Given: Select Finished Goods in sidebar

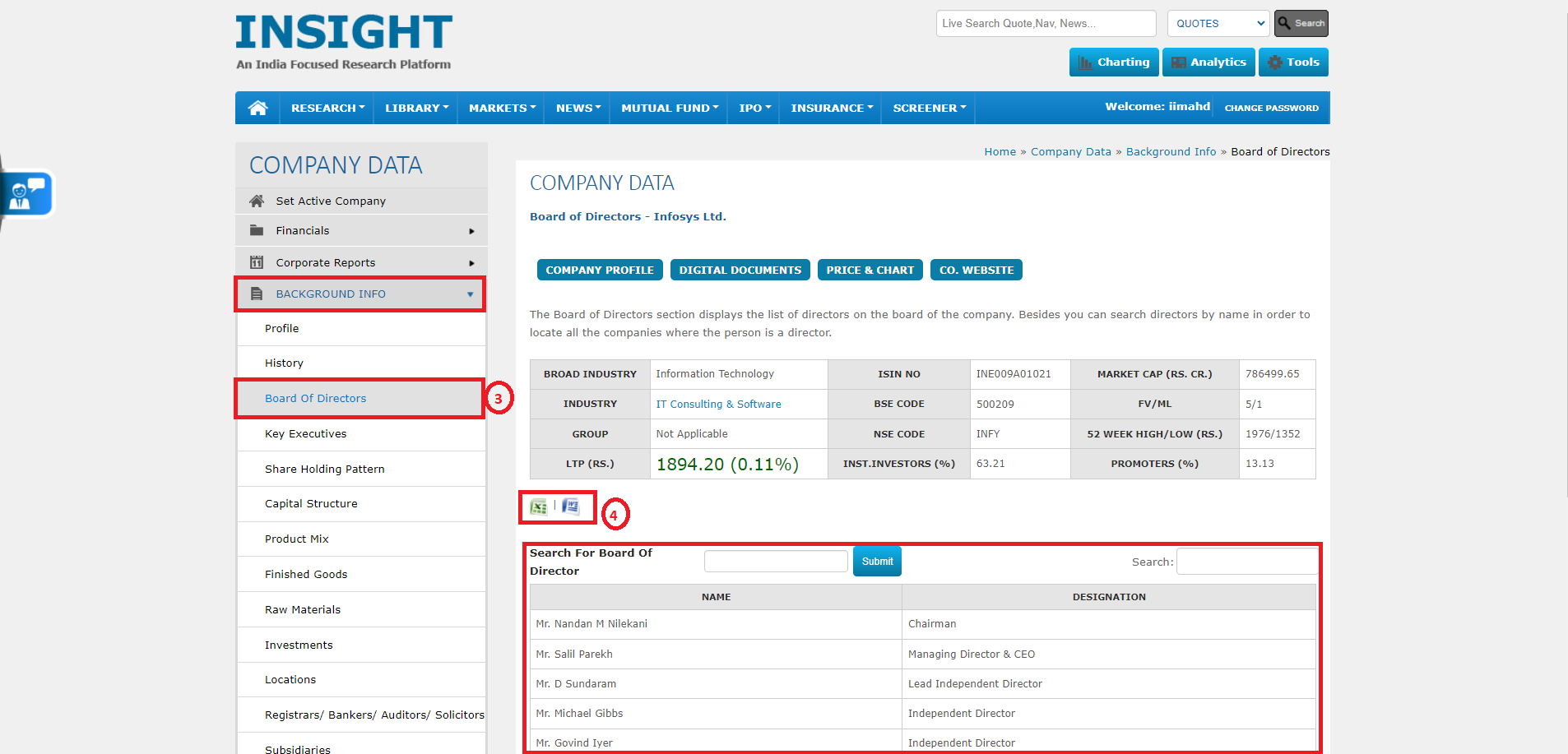Looking at the screenshot, I should pyautogui.click(x=361, y=574).
